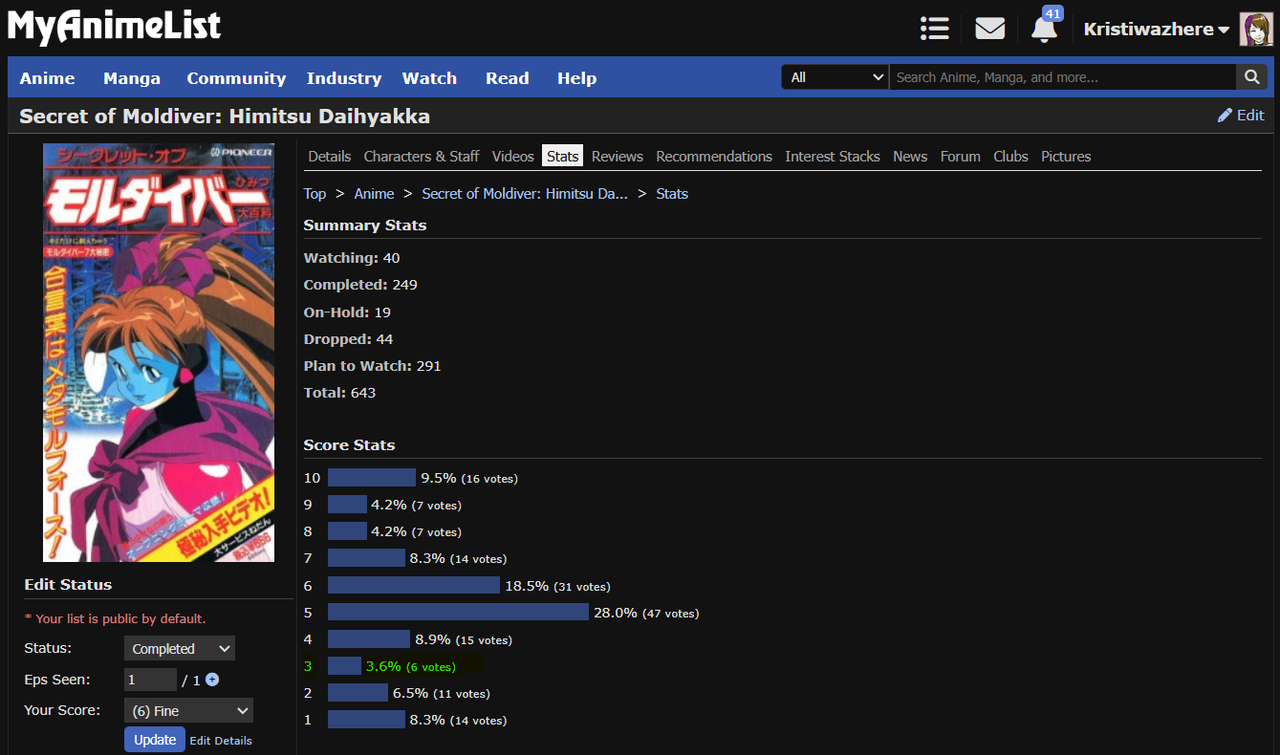Image resolution: width=1280 pixels, height=755 pixels.
Task: Open the Industry menu
Action: coord(344,78)
